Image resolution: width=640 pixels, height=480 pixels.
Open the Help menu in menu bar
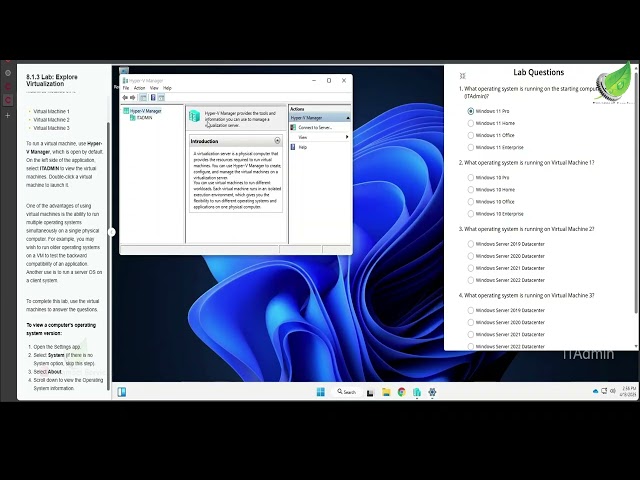tap(167, 88)
